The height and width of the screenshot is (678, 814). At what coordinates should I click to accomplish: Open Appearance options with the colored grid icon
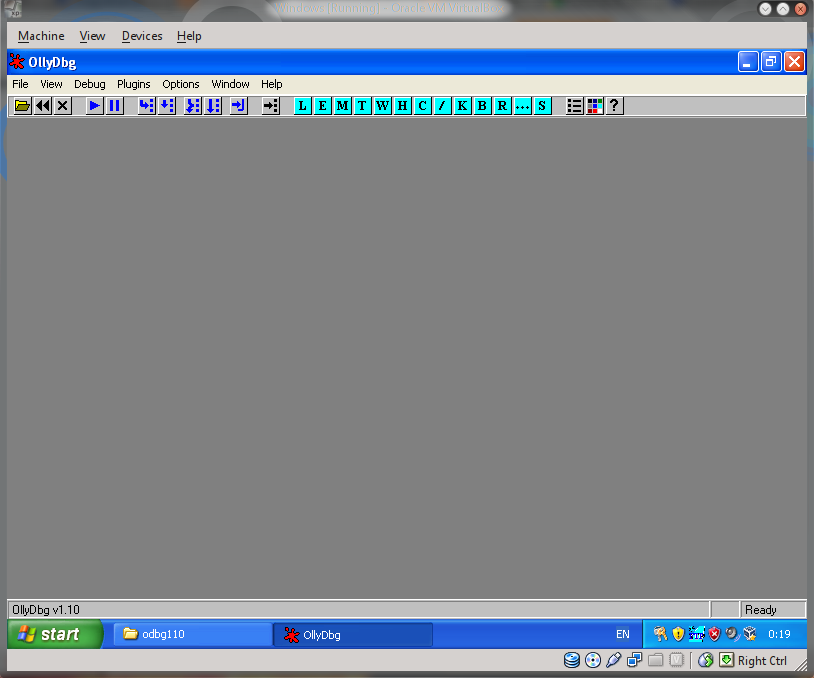coord(594,106)
